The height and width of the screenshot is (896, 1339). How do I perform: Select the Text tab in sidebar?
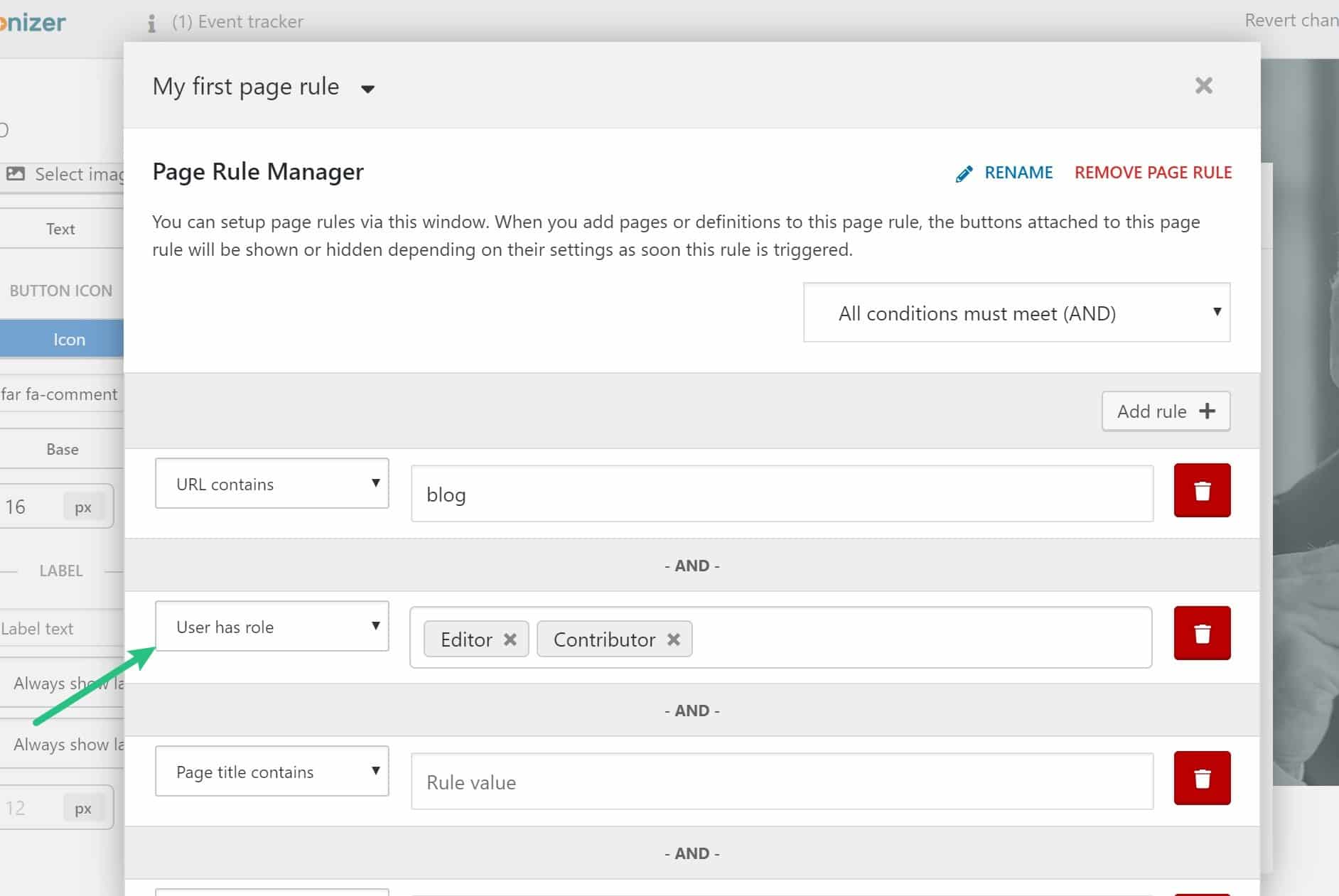click(x=61, y=229)
